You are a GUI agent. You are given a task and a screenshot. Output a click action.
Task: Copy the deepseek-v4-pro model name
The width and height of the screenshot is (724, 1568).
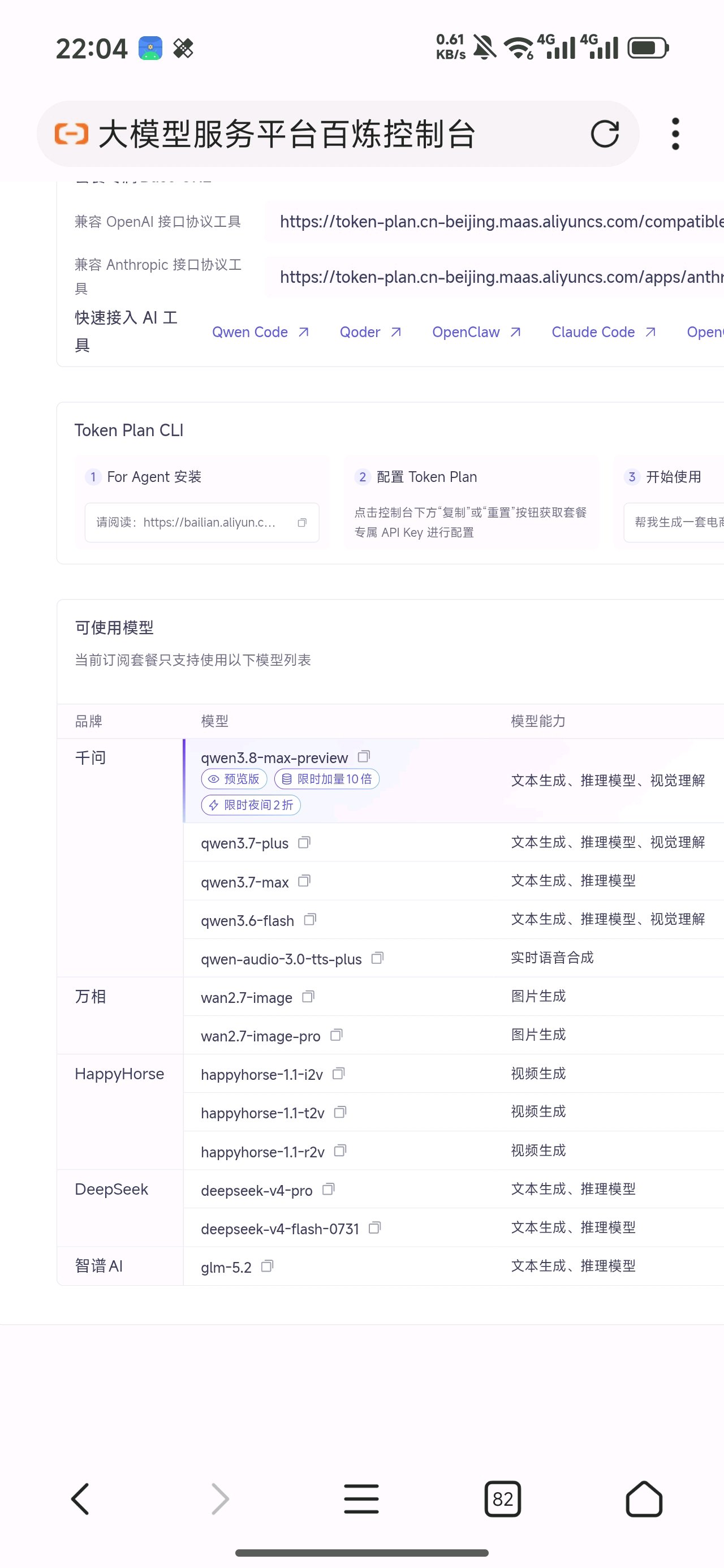click(x=328, y=1189)
